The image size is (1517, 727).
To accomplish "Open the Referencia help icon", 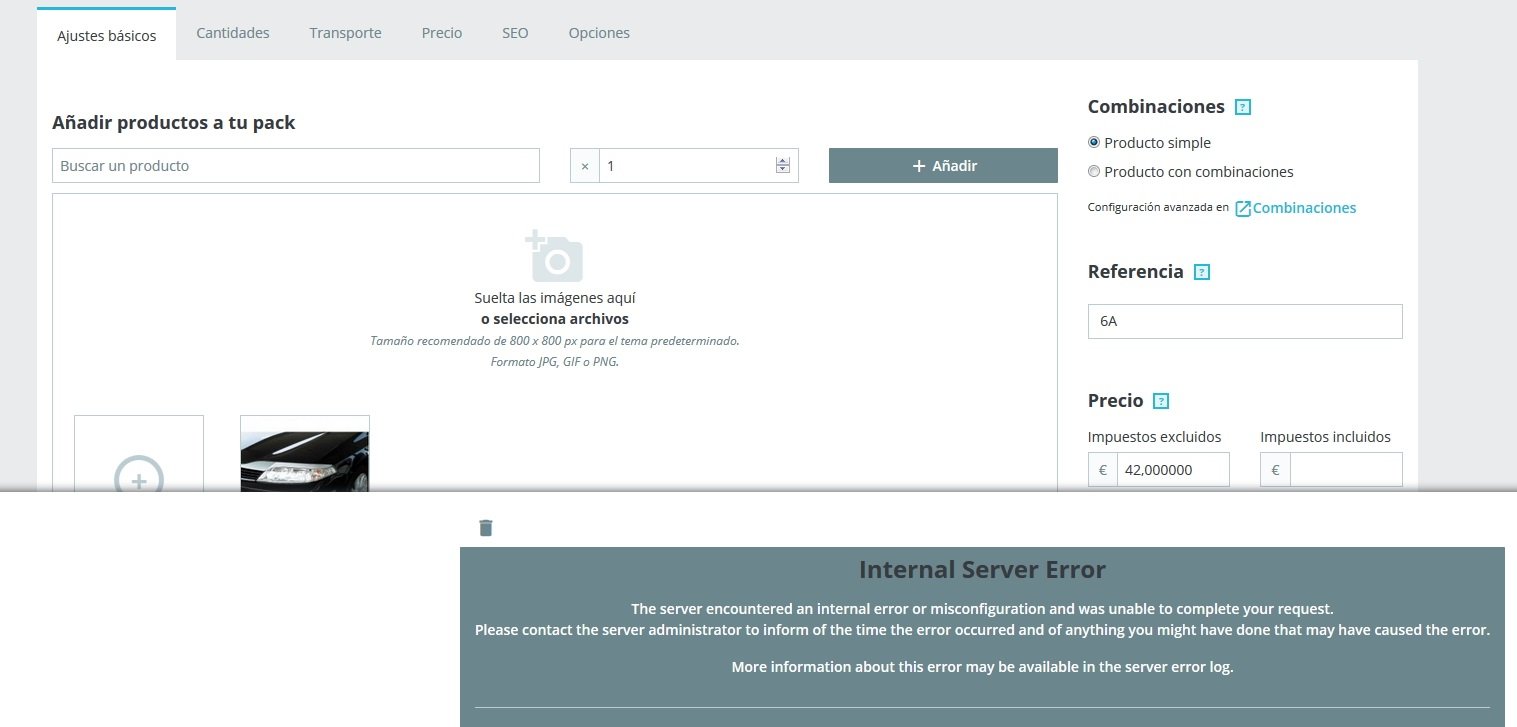I will [1202, 272].
